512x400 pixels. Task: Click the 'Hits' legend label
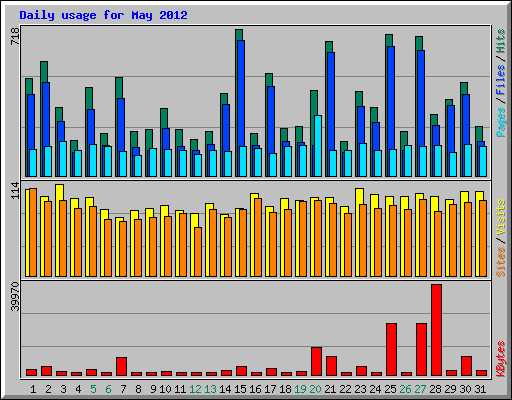coord(500,41)
